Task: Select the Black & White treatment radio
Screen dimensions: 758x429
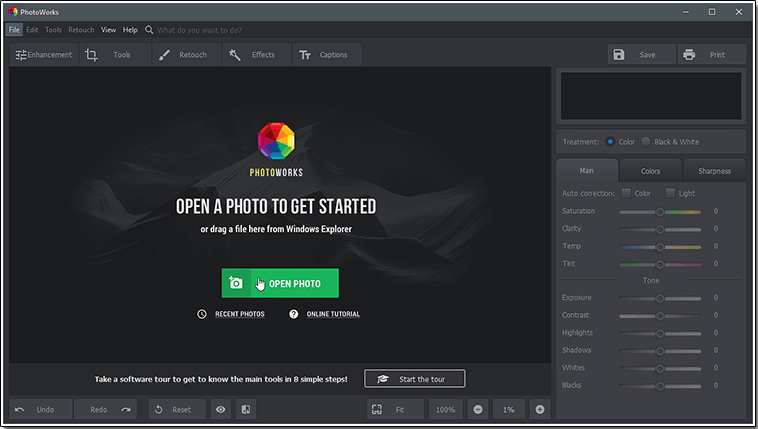Action: point(645,142)
